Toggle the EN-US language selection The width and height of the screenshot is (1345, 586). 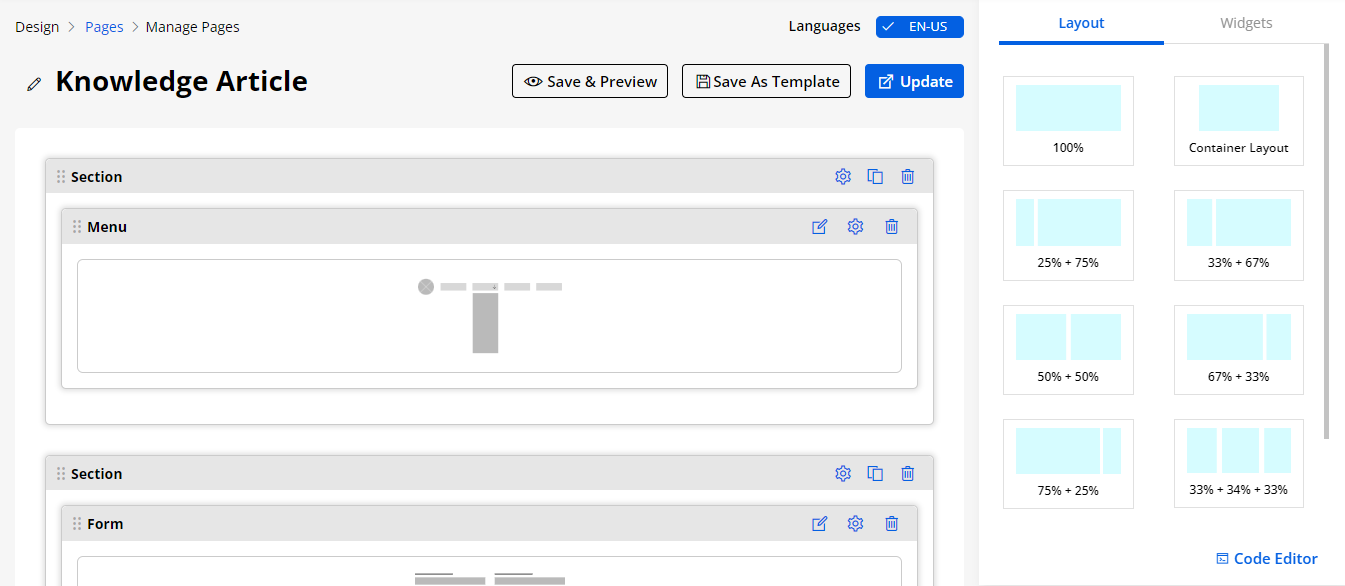click(x=919, y=27)
